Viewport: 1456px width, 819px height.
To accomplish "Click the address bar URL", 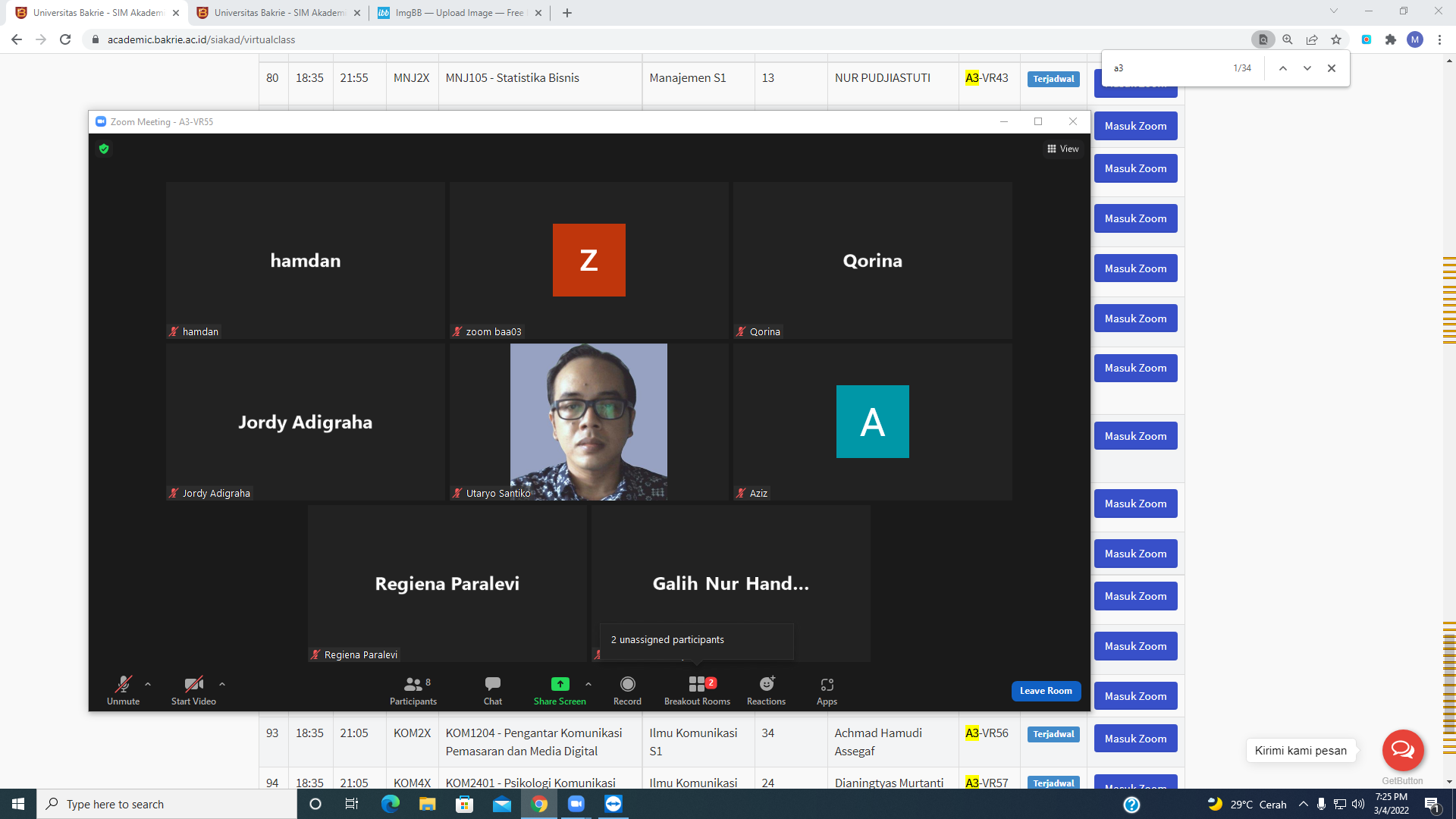I will coord(201,39).
